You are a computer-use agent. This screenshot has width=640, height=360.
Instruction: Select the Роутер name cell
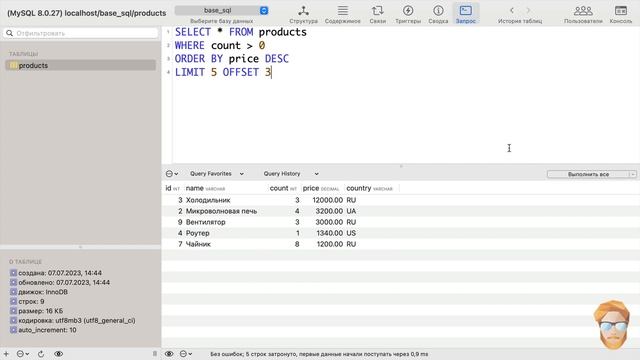(198, 233)
